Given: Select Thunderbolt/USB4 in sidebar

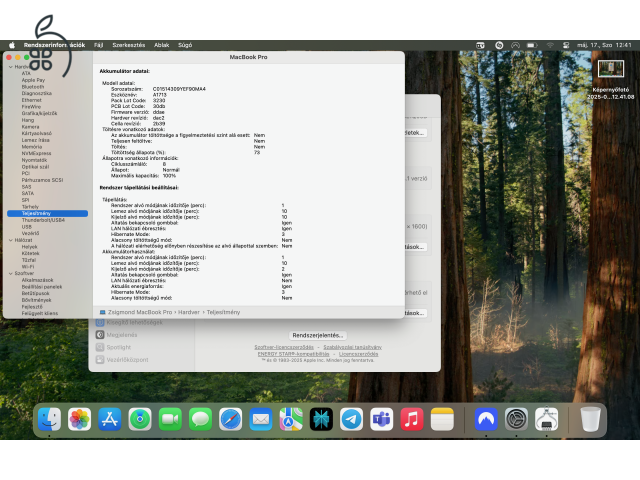Looking at the screenshot, I should (x=43, y=220).
